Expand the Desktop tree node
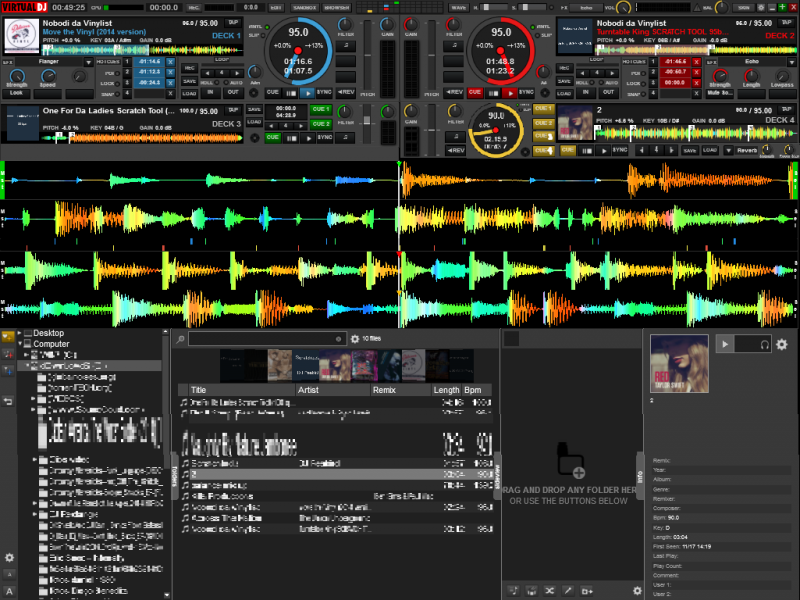Screen dimensions: 800x600 [x=19, y=333]
